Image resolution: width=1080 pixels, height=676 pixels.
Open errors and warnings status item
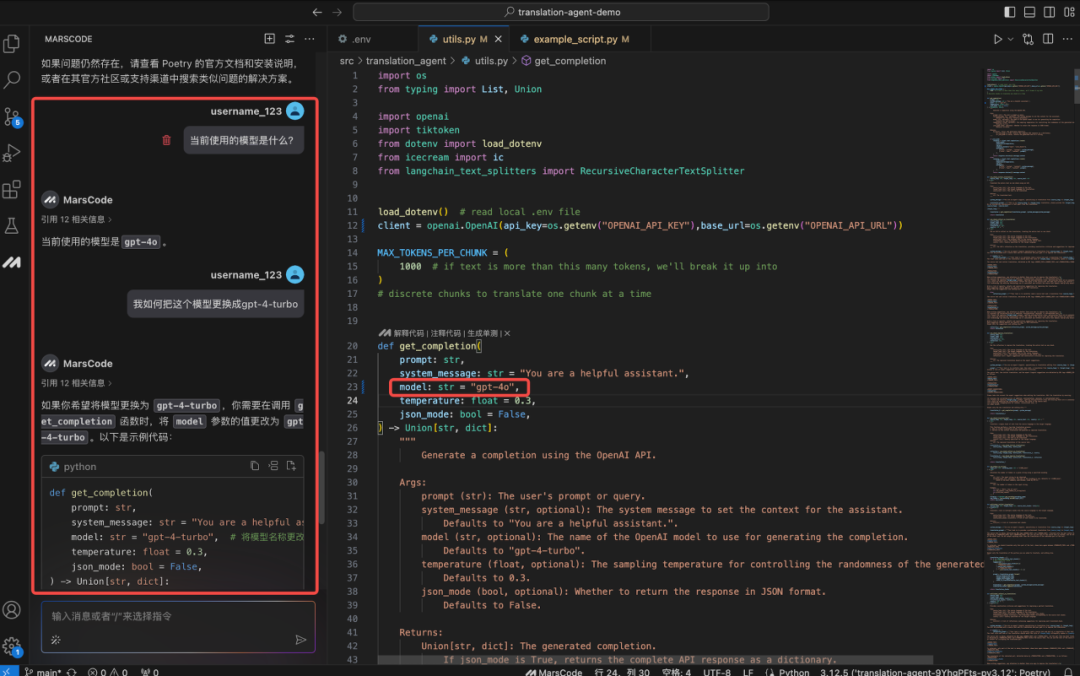pyautogui.click(x=107, y=672)
